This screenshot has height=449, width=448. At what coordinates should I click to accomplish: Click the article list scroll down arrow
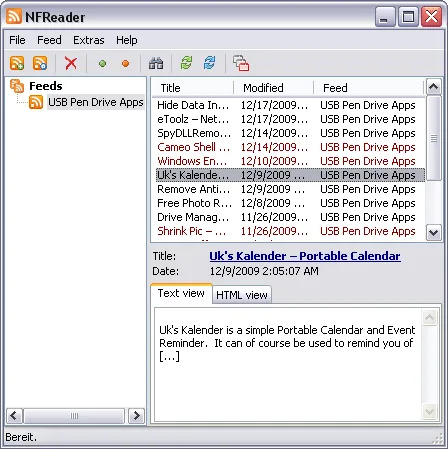[x=433, y=232]
